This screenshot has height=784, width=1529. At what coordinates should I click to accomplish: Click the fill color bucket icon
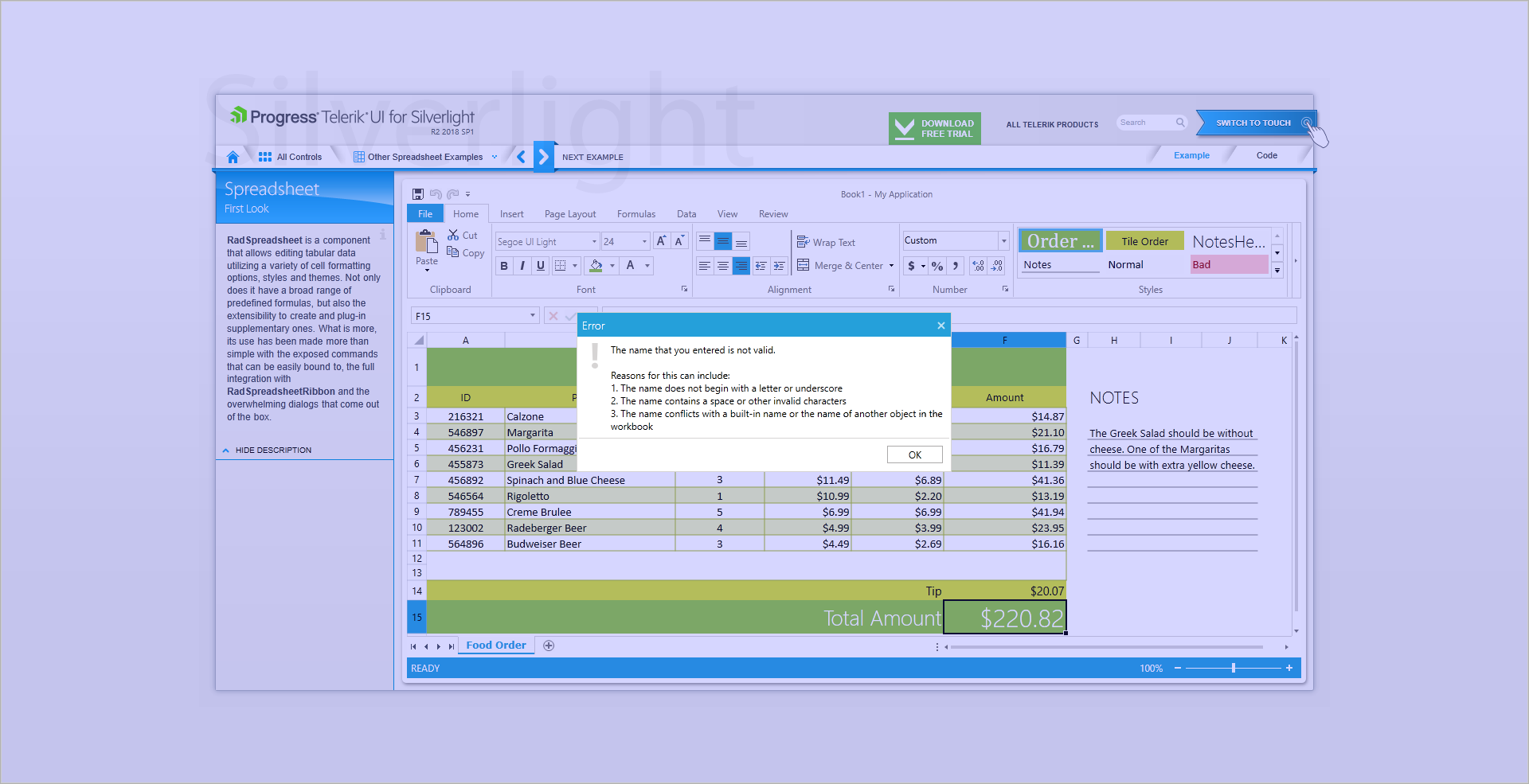pos(596,266)
